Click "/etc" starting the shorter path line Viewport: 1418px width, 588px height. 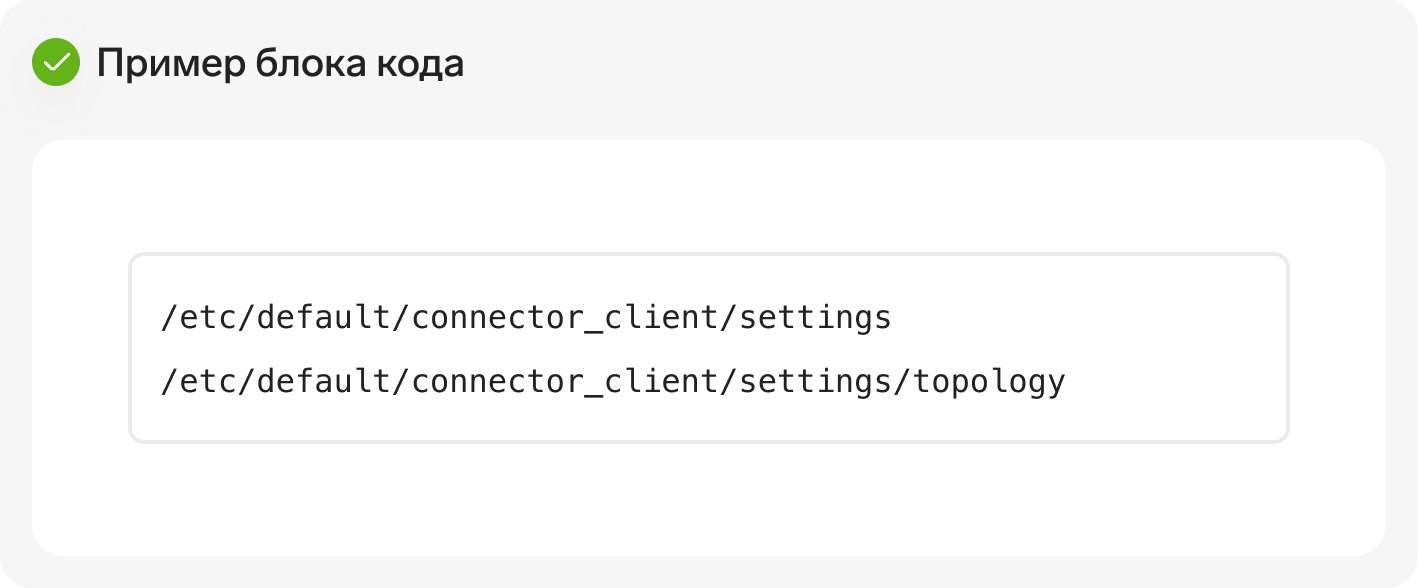coord(199,318)
